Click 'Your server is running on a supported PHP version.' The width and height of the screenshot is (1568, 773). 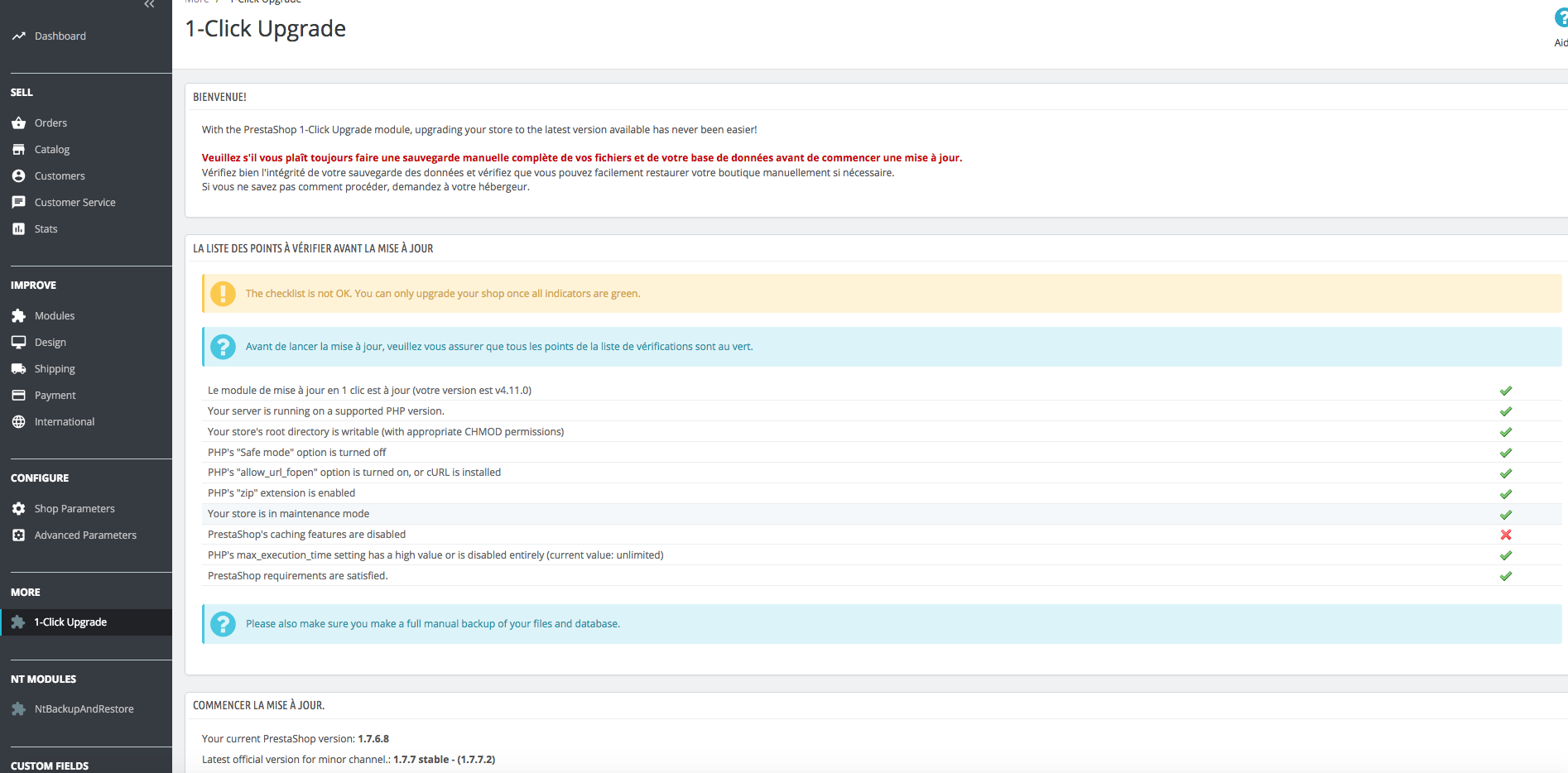pos(326,411)
